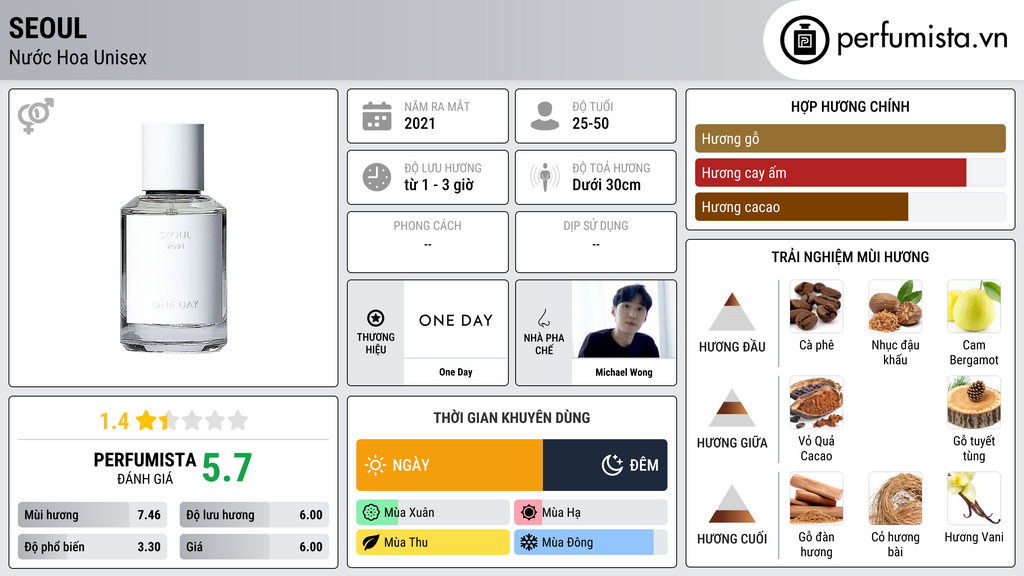Select the Mùa Thu yellow season bar

coord(433,542)
